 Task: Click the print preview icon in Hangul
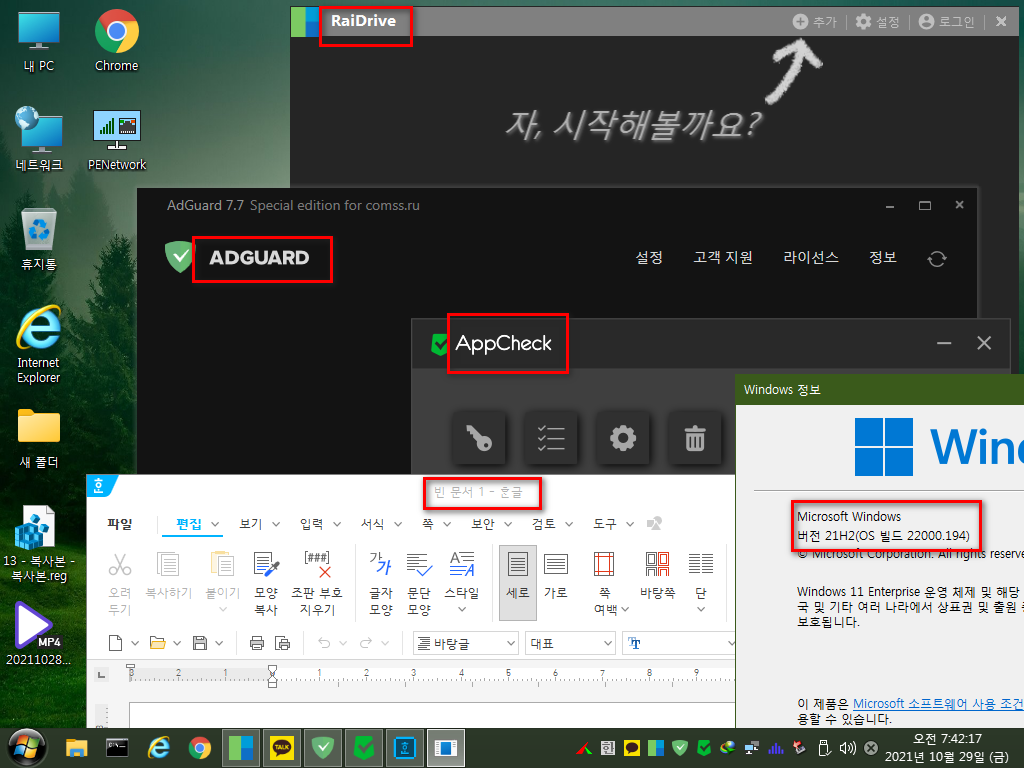[283, 643]
